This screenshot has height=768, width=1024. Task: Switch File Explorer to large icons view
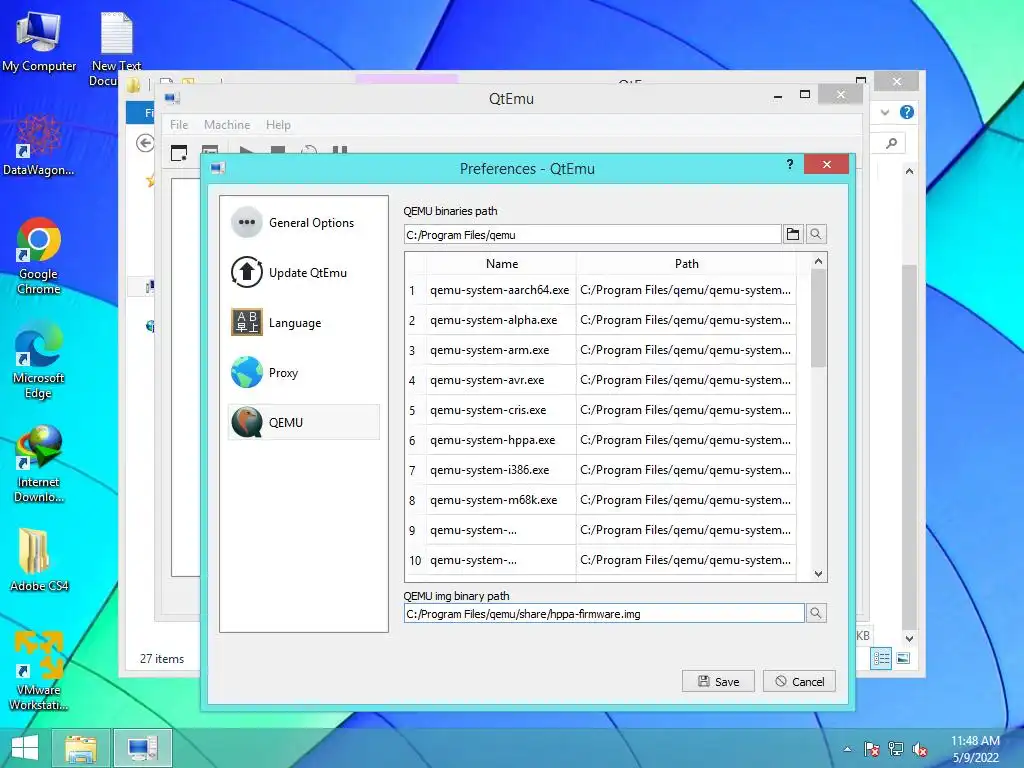903,658
